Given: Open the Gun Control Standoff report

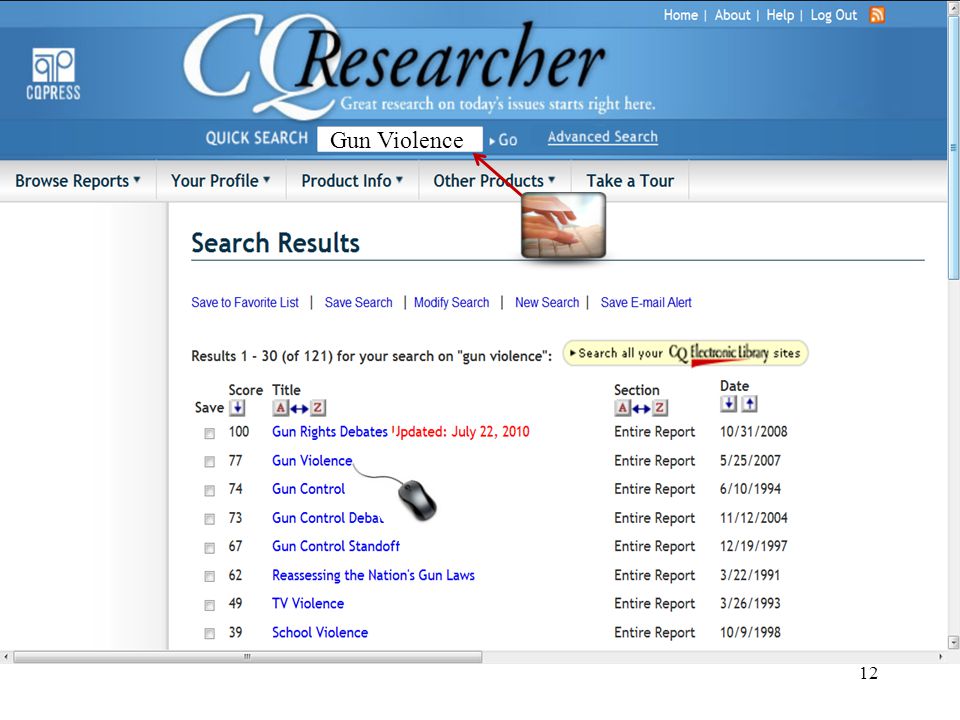Looking at the screenshot, I should coord(336,546).
